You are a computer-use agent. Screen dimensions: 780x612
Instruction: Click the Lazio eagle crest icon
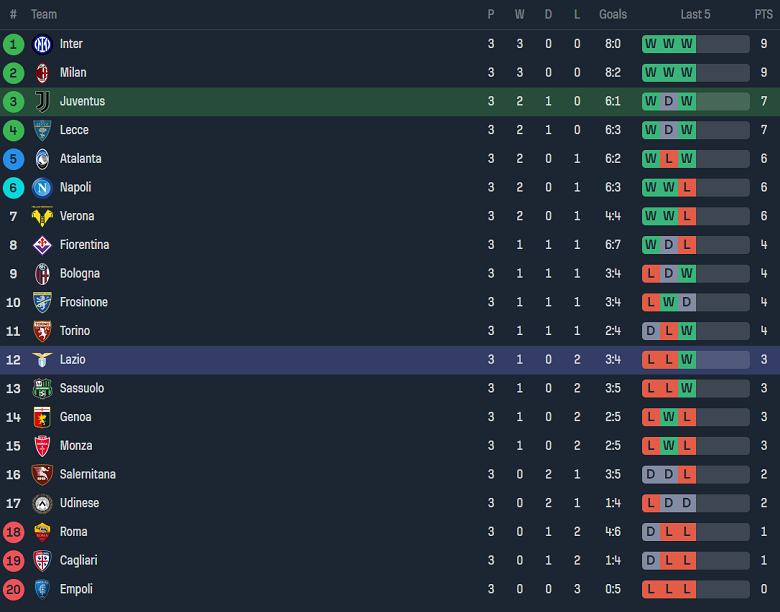pos(42,360)
